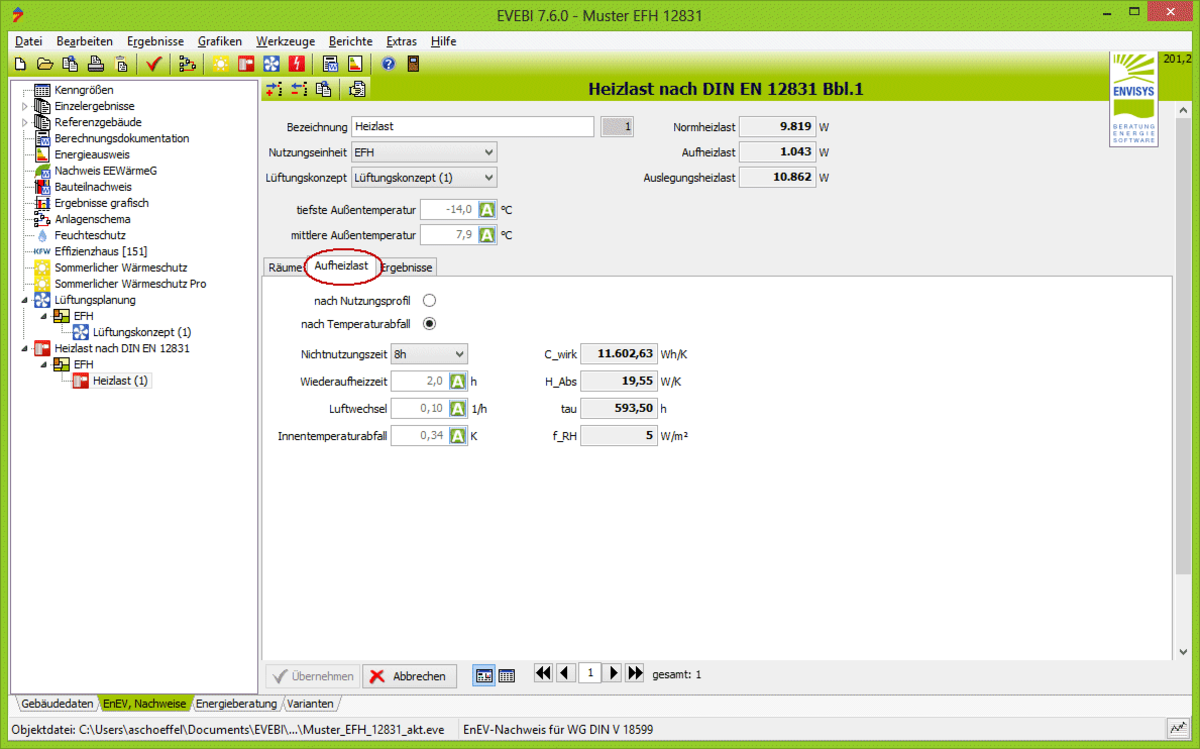Click the clipboard paste toolbar icon
The image size is (1200, 749).
(x=121, y=64)
